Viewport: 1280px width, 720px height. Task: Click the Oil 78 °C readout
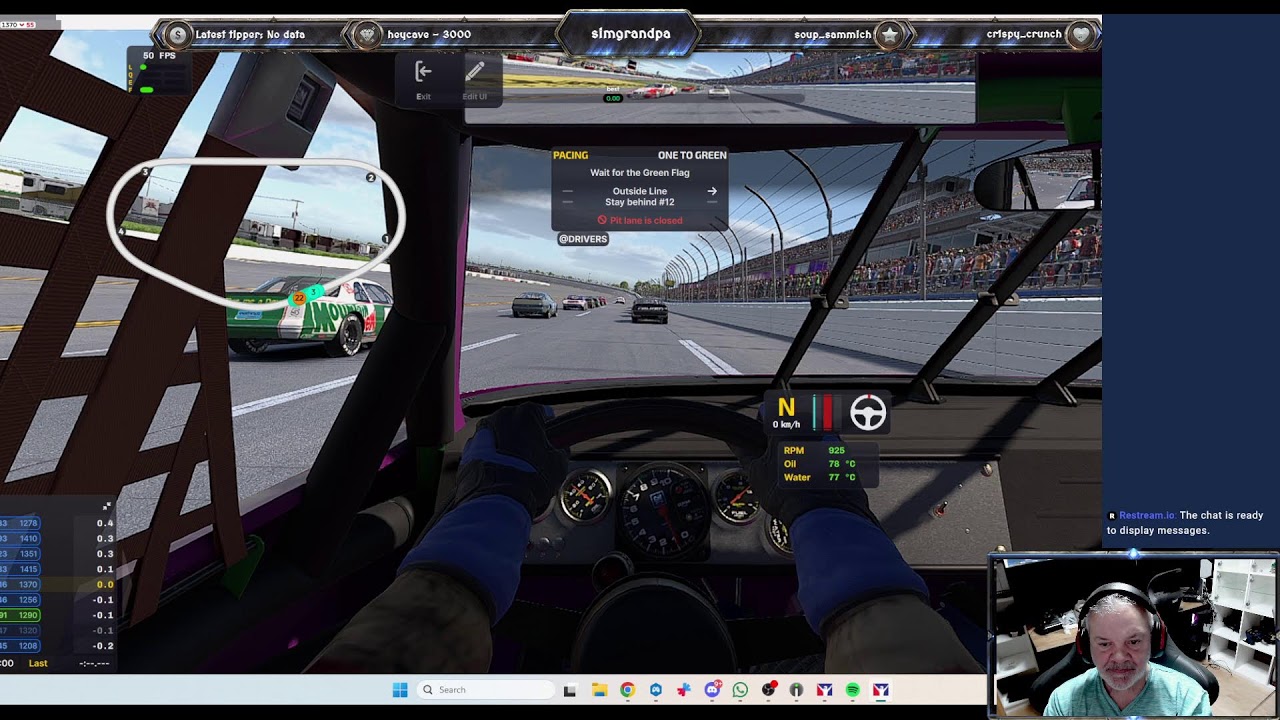(820, 464)
